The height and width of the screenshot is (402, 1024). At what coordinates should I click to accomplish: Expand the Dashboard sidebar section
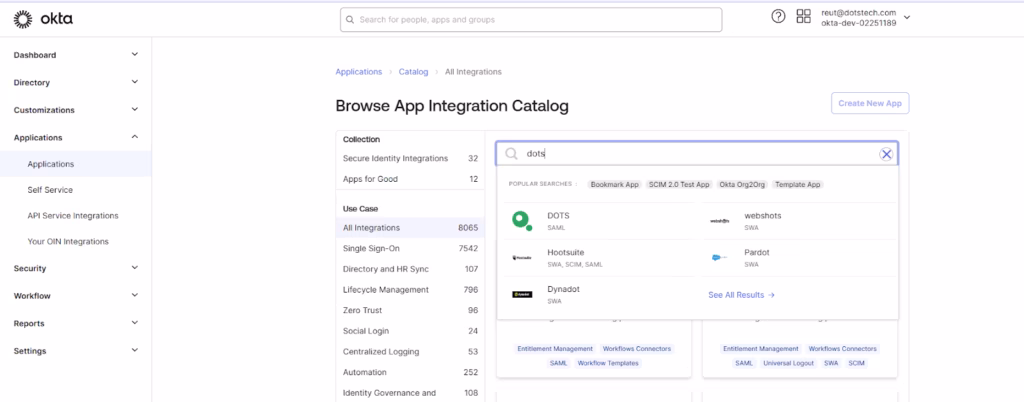pyautogui.click(x=135, y=55)
